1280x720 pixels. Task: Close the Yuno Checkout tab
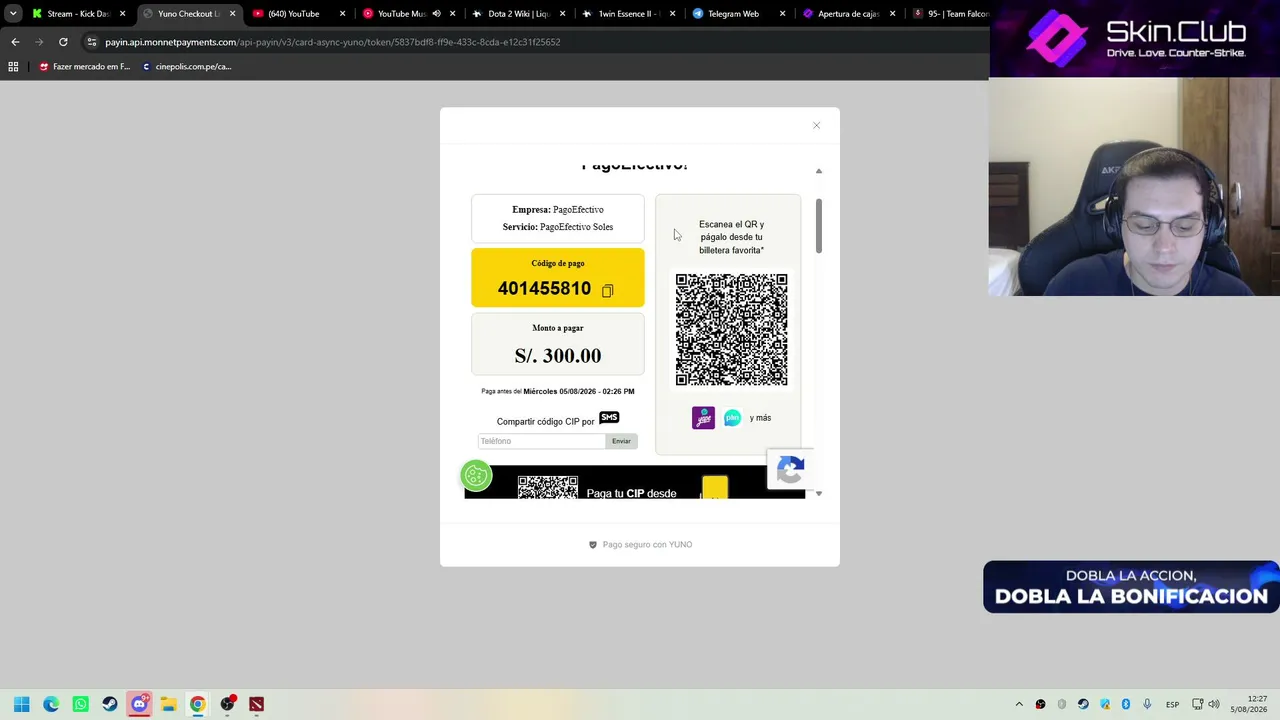coord(232,14)
